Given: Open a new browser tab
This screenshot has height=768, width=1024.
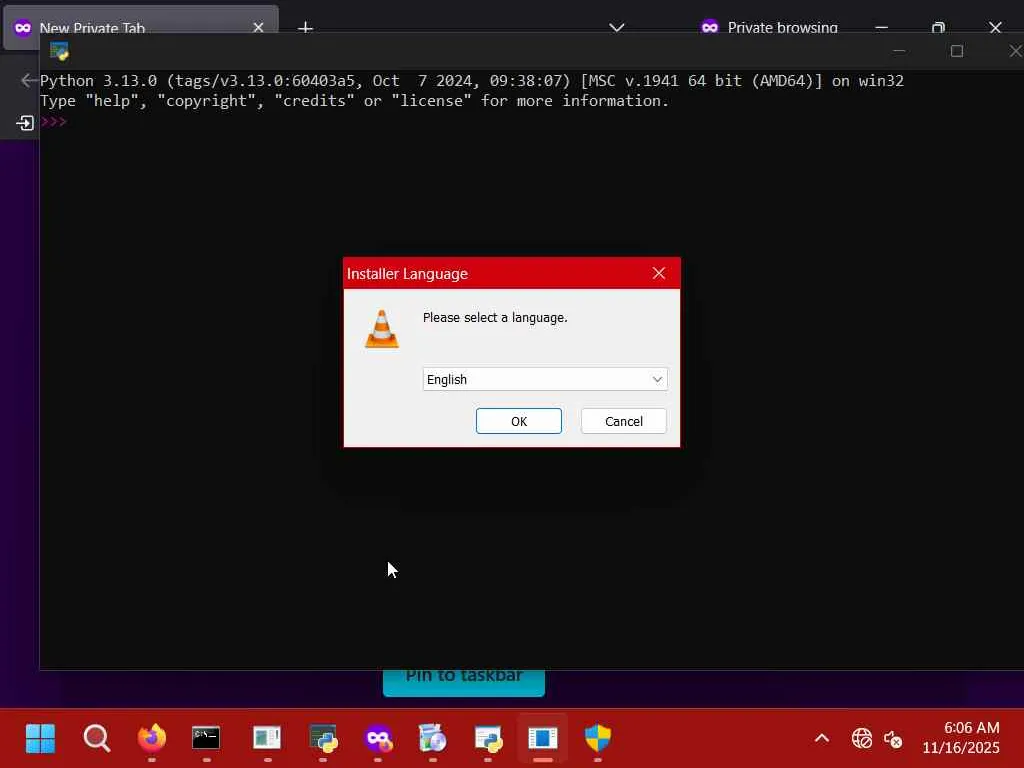Looking at the screenshot, I should [305, 27].
